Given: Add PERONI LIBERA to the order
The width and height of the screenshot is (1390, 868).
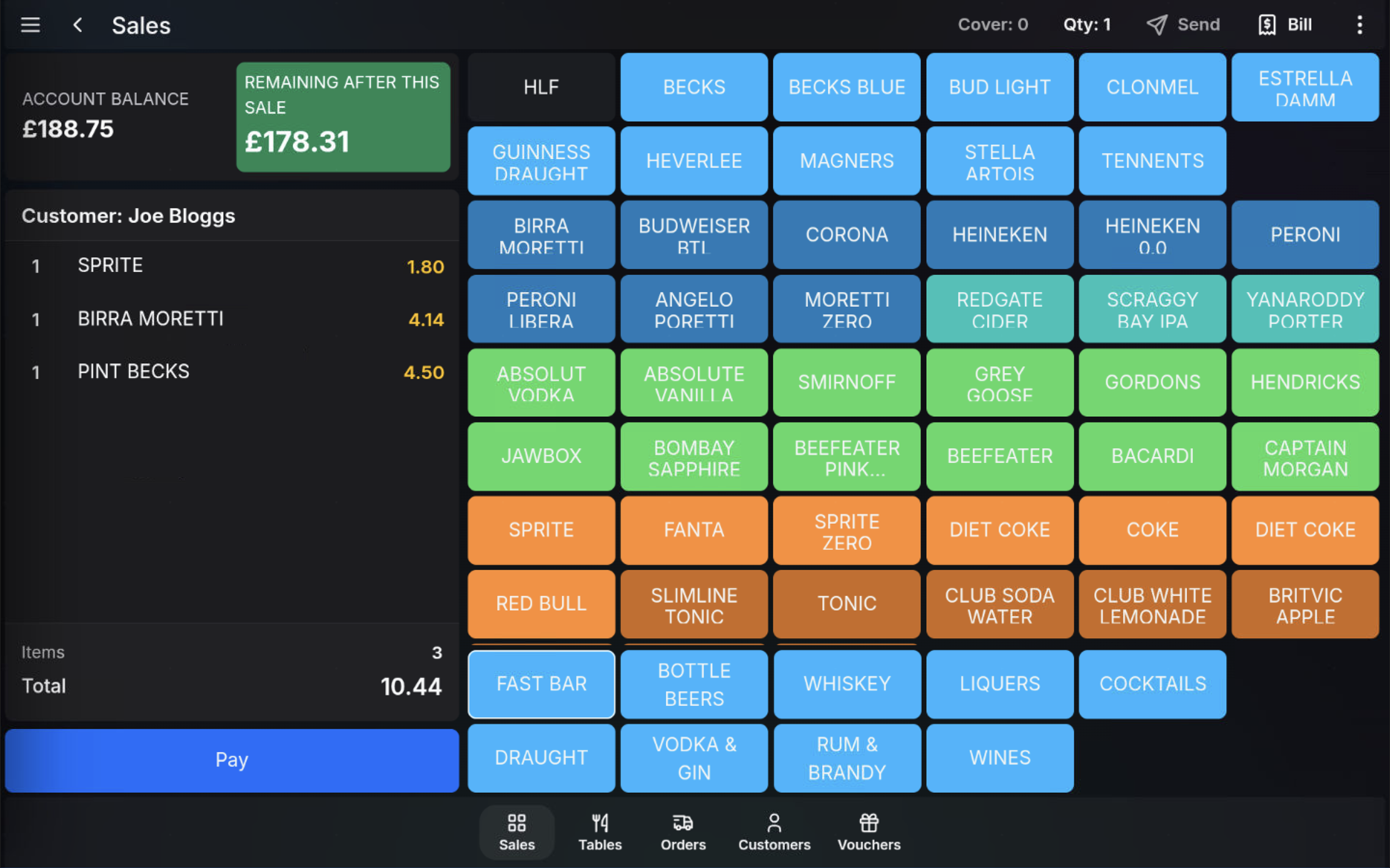Looking at the screenshot, I should [542, 309].
